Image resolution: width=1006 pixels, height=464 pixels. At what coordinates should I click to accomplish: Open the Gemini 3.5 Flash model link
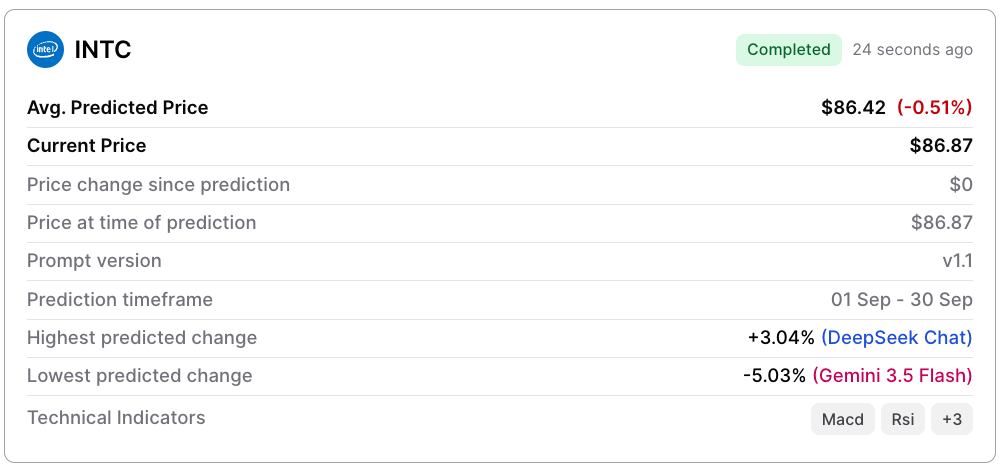pos(892,375)
